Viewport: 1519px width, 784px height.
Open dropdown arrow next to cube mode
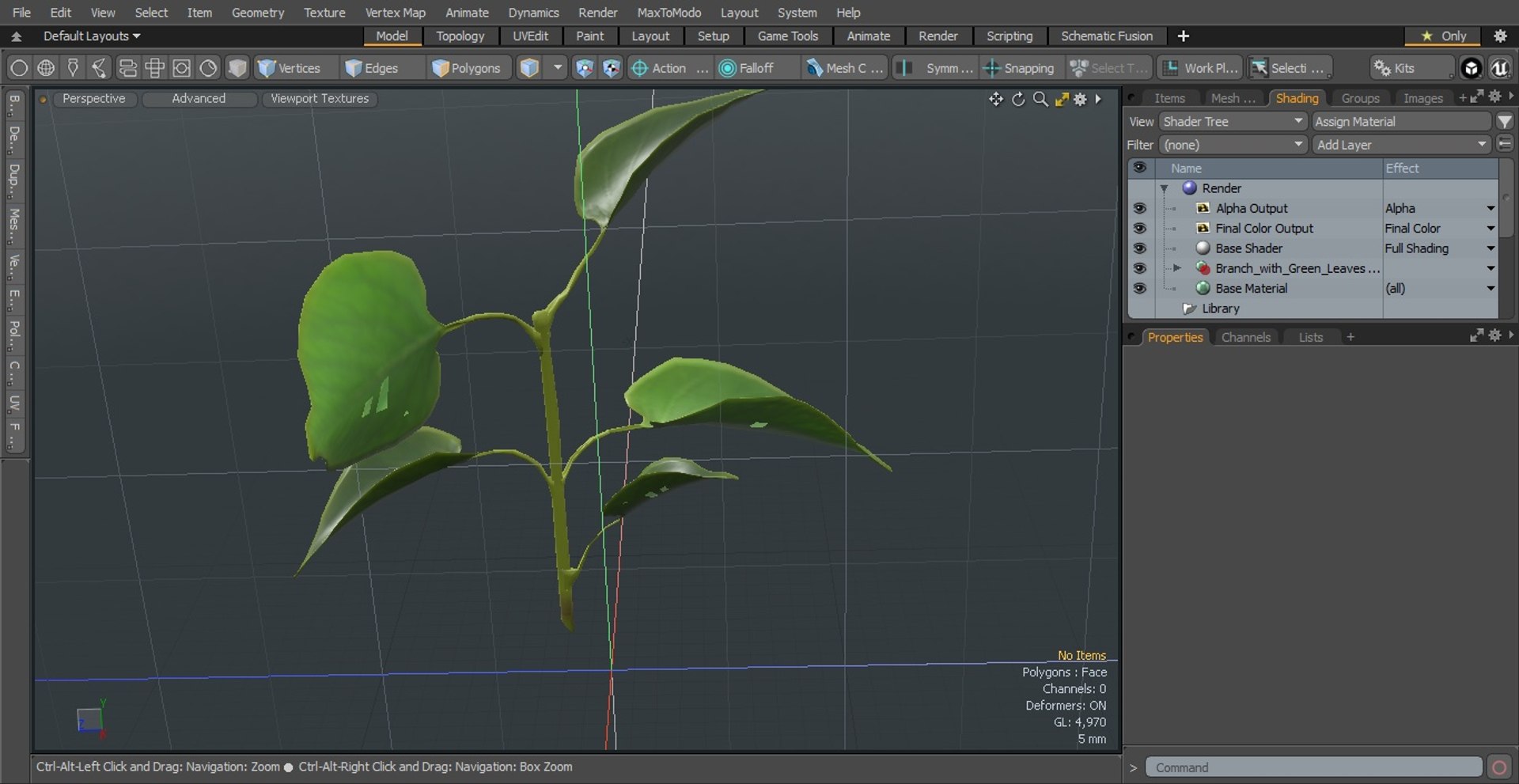point(558,68)
